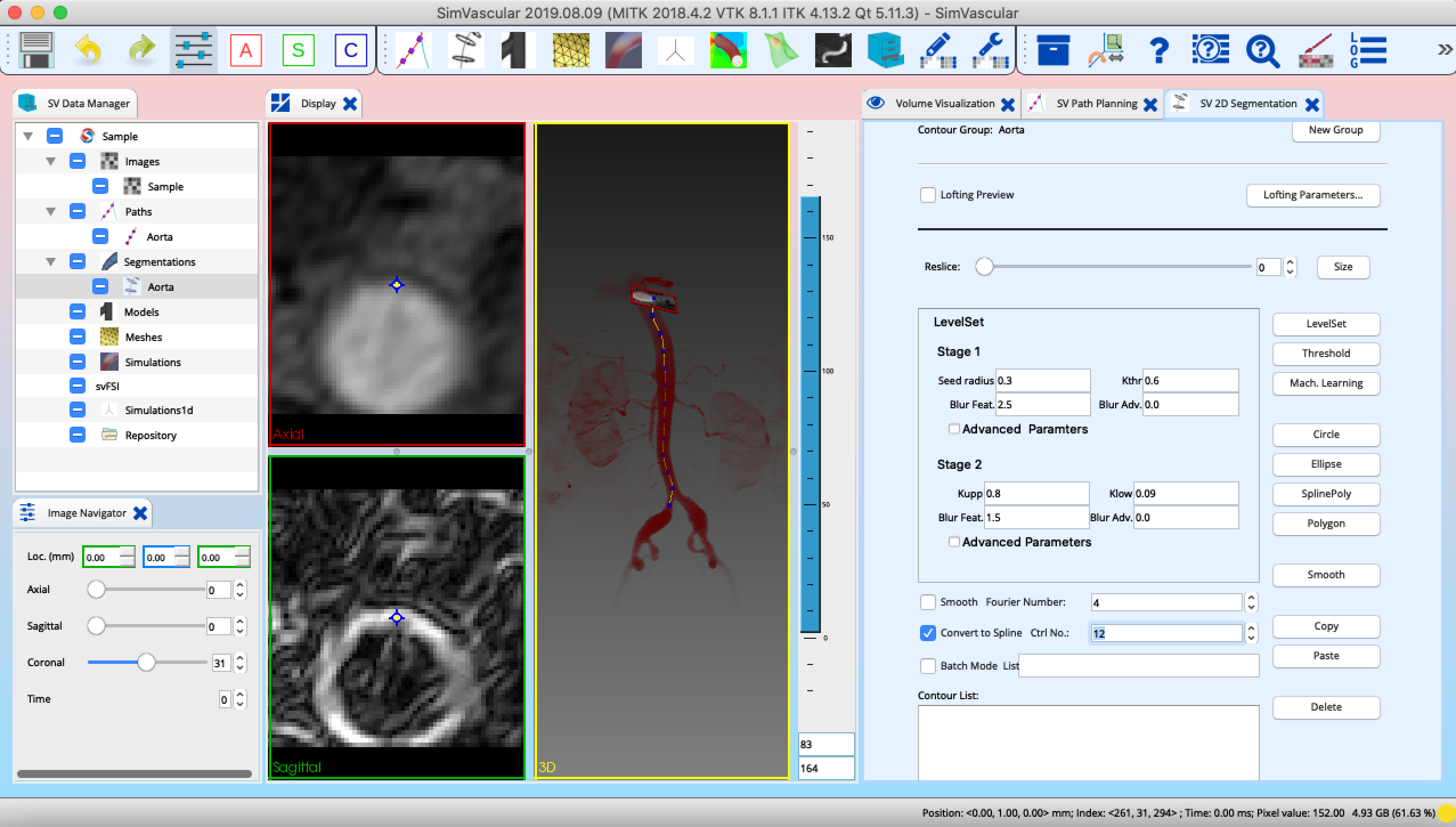This screenshot has width=1456, height=827.
Task: Click the New Group button
Action: click(1336, 130)
